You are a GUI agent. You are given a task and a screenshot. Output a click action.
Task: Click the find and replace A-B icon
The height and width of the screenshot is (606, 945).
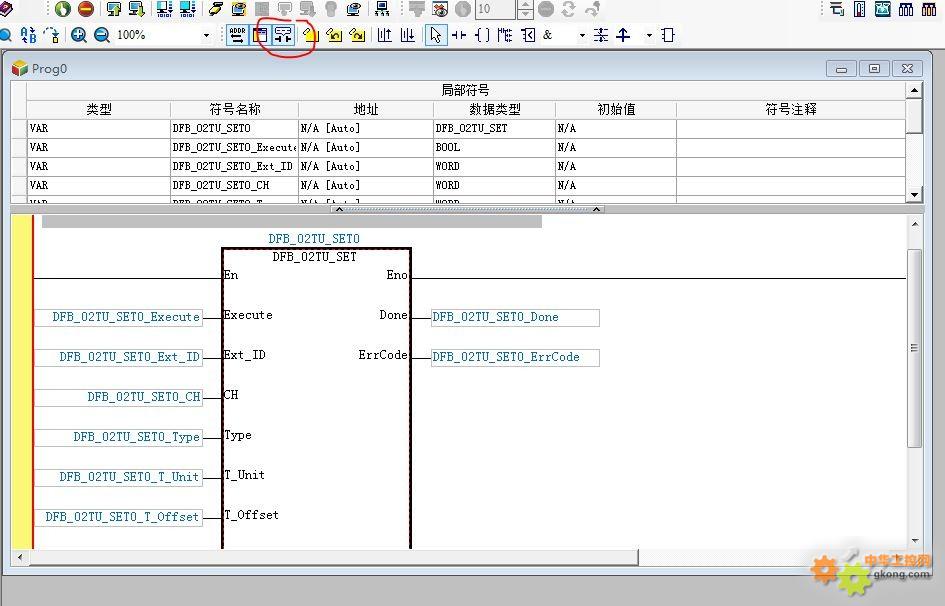28,35
